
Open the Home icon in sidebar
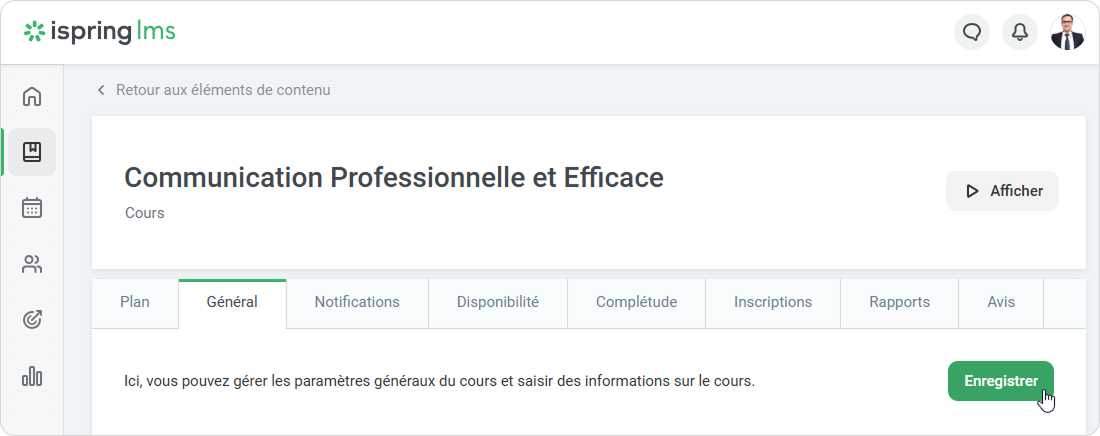[32, 97]
